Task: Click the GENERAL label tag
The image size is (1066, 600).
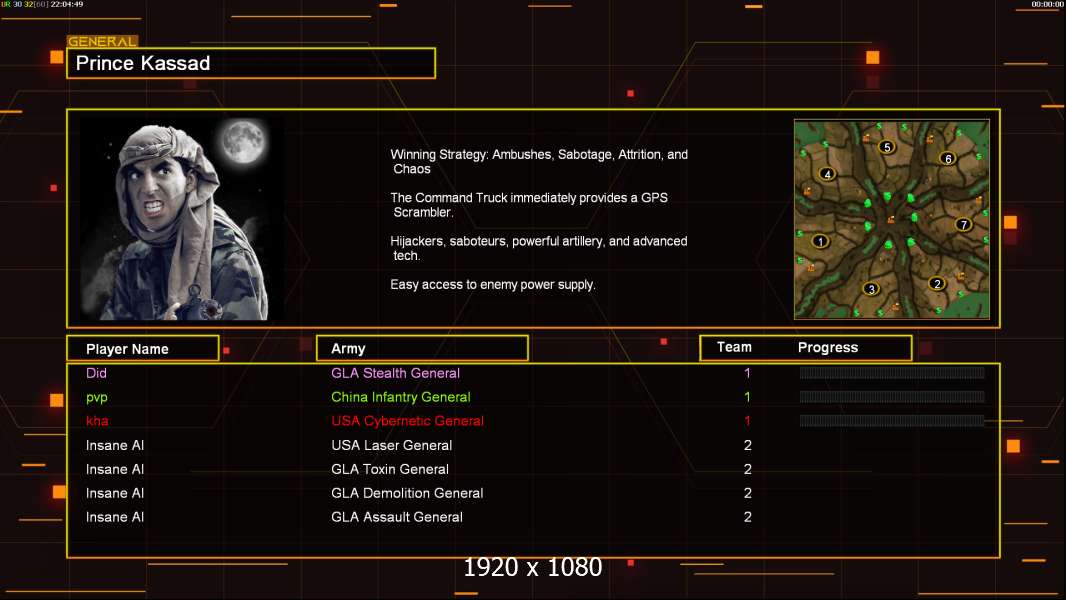Action: [x=102, y=41]
